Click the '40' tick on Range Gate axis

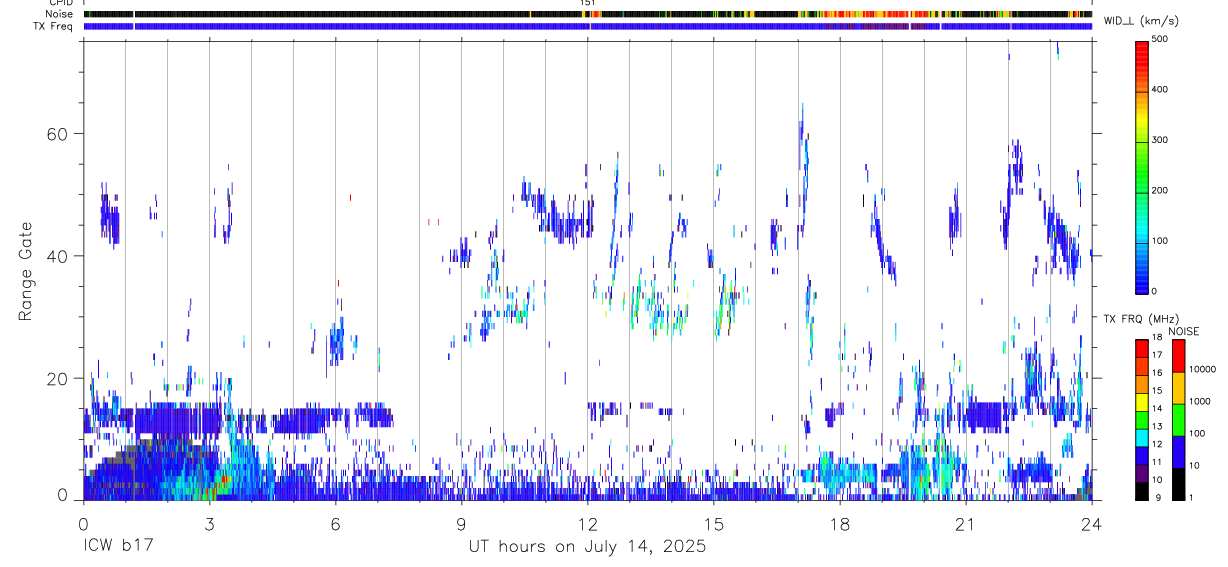tap(58, 256)
